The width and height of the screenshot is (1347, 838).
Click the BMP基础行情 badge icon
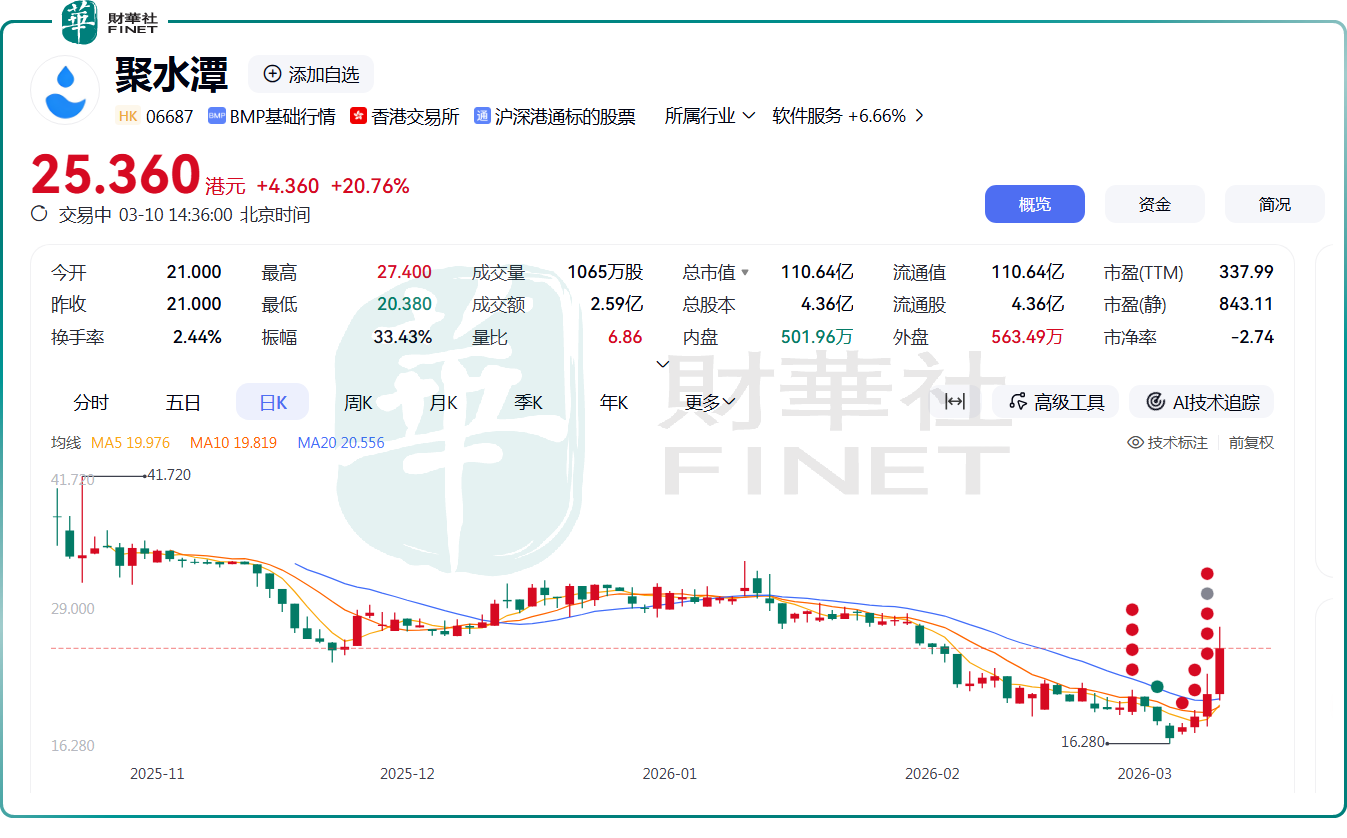(x=217, y=116)
